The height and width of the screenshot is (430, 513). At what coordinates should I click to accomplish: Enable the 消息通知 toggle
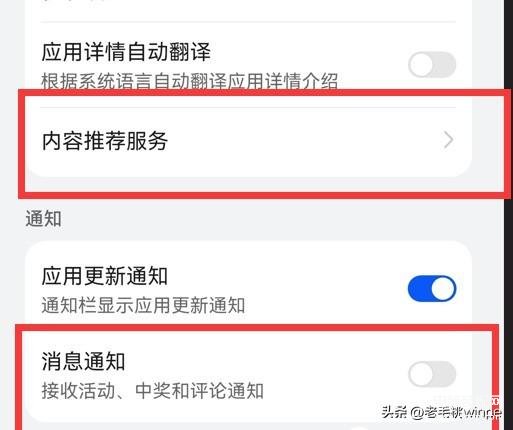pos(432,374)
